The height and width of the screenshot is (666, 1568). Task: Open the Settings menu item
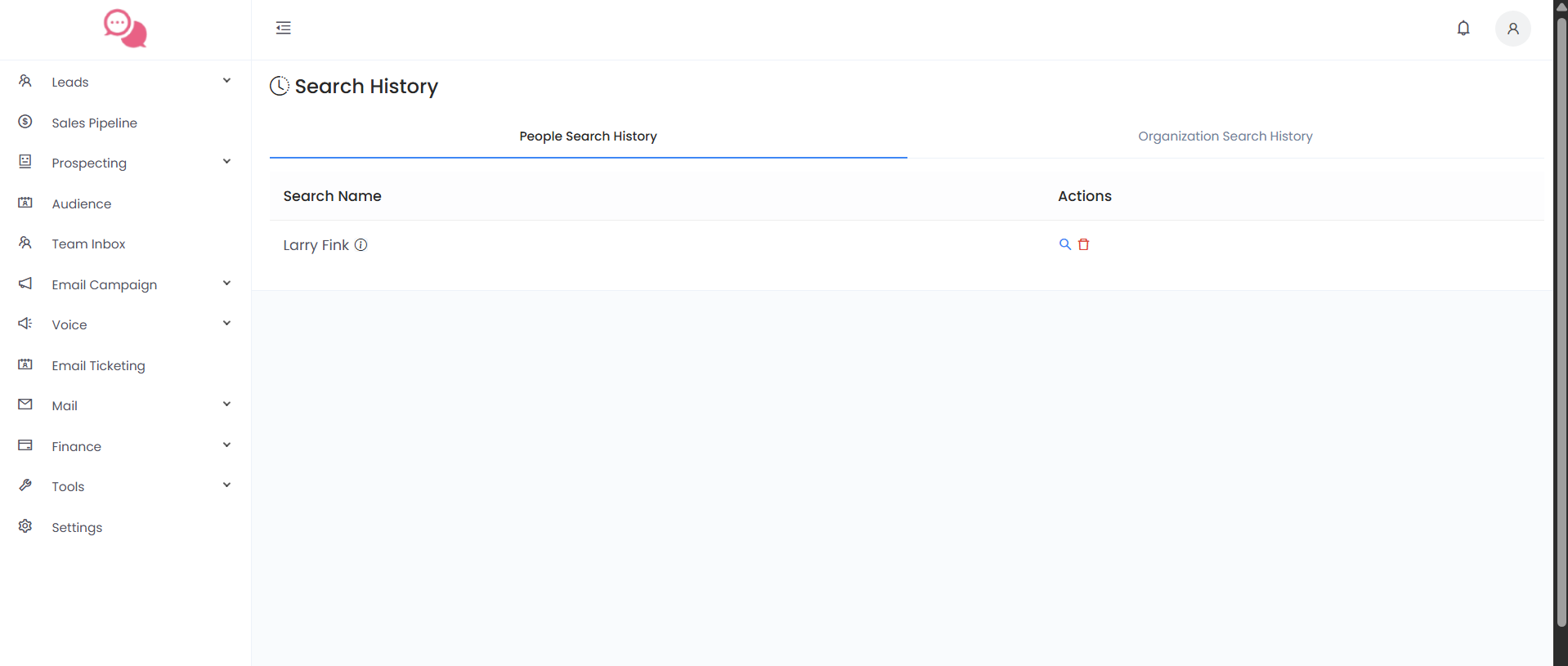tap(77, 527)
